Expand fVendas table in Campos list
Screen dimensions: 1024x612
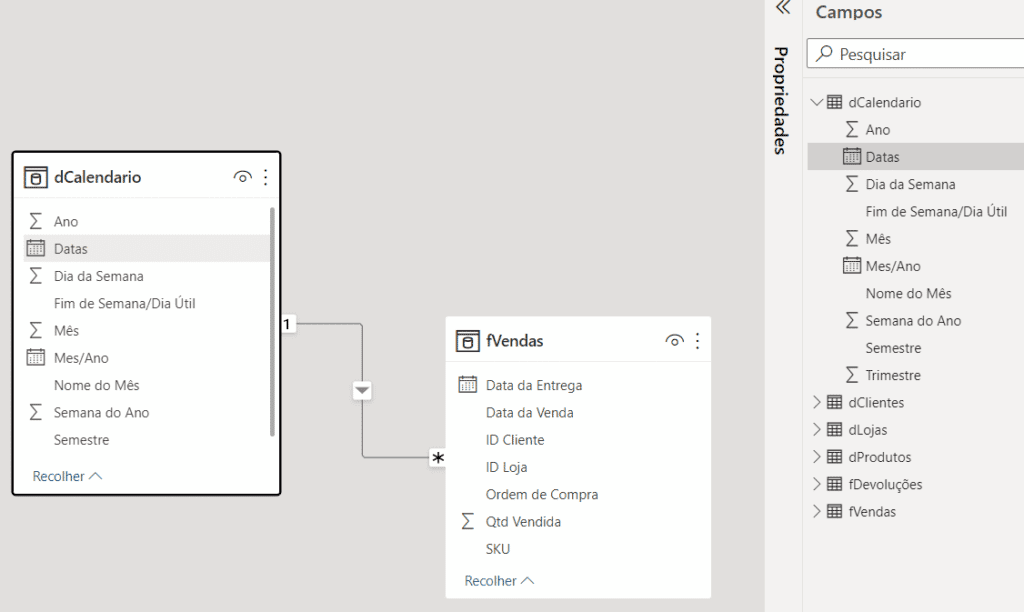click(x=816, y=511)
